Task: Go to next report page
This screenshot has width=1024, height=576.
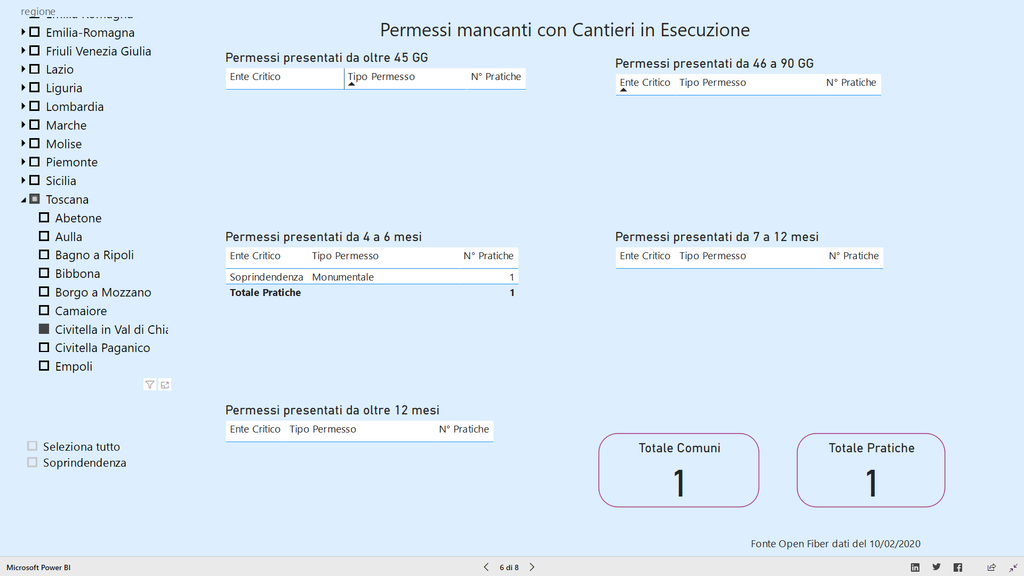Action: point(532,567)
